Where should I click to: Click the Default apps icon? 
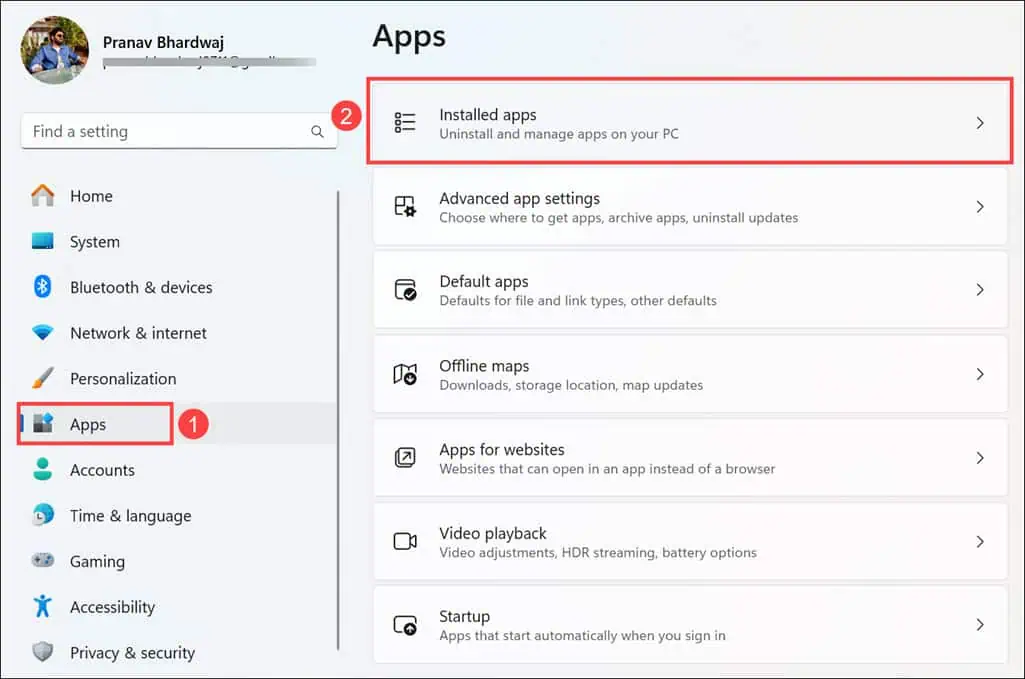[x=405, y=290]
